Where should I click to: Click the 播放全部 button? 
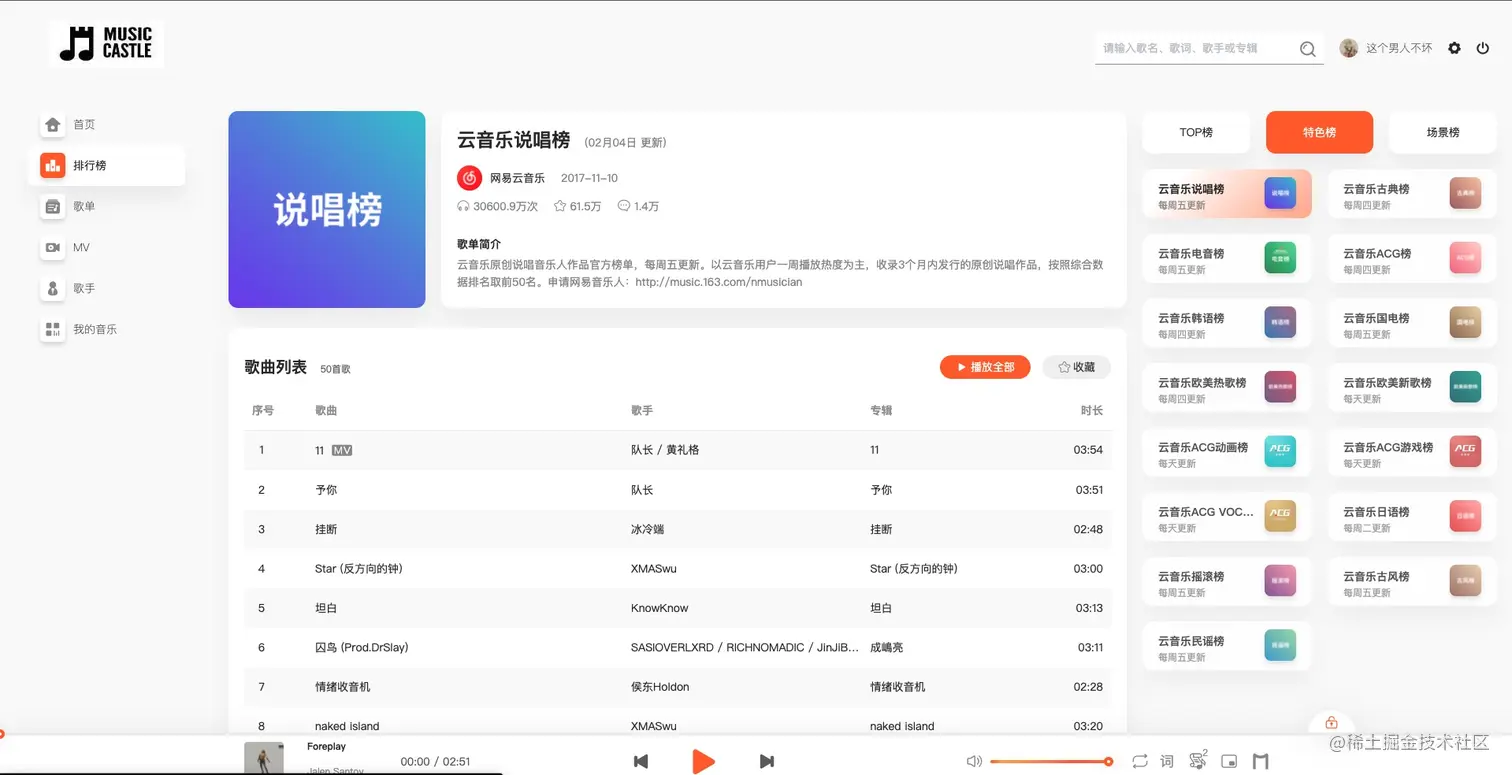tap(985, 367)
